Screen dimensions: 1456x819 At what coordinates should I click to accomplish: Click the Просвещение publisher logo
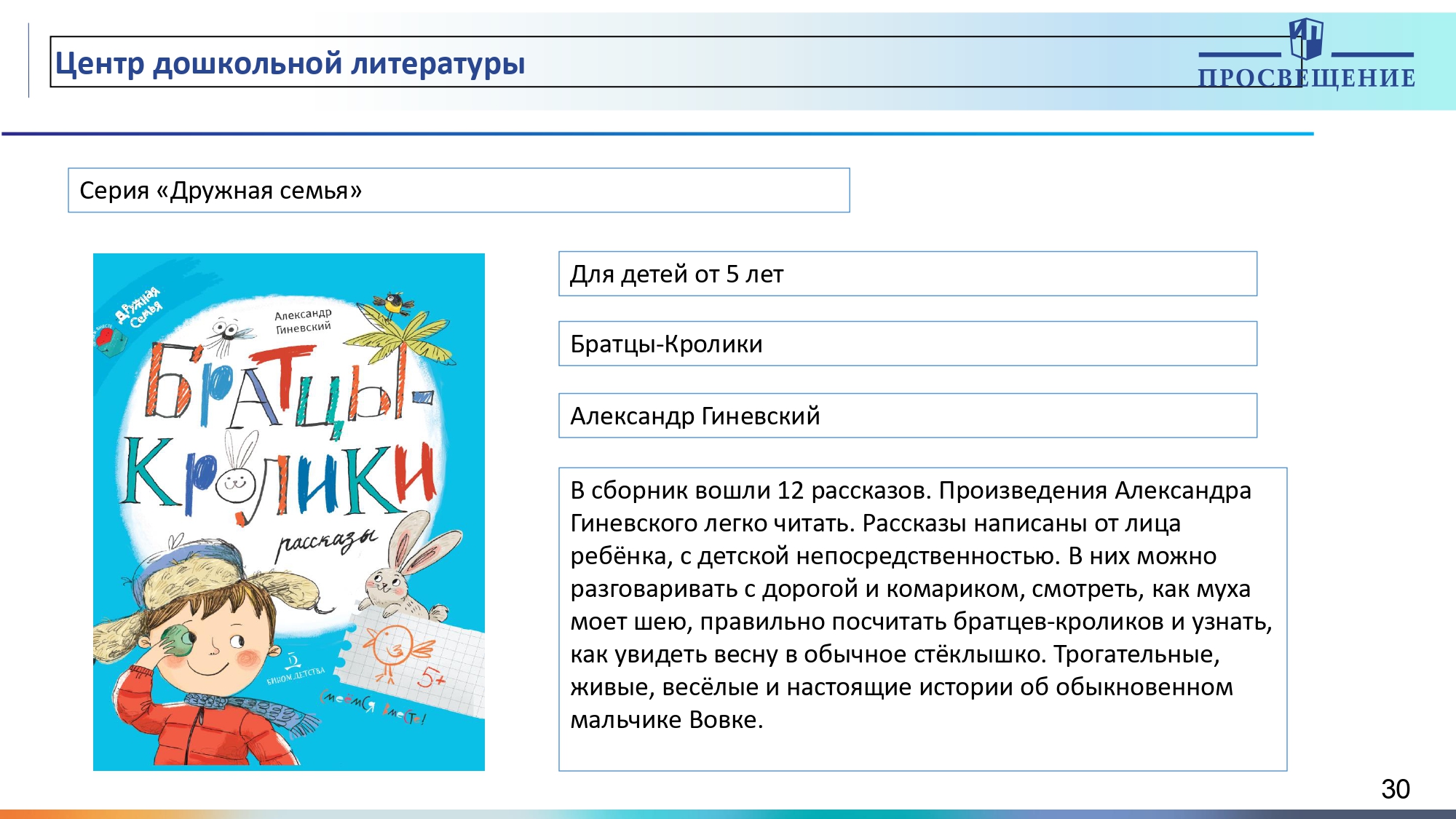1306,54
